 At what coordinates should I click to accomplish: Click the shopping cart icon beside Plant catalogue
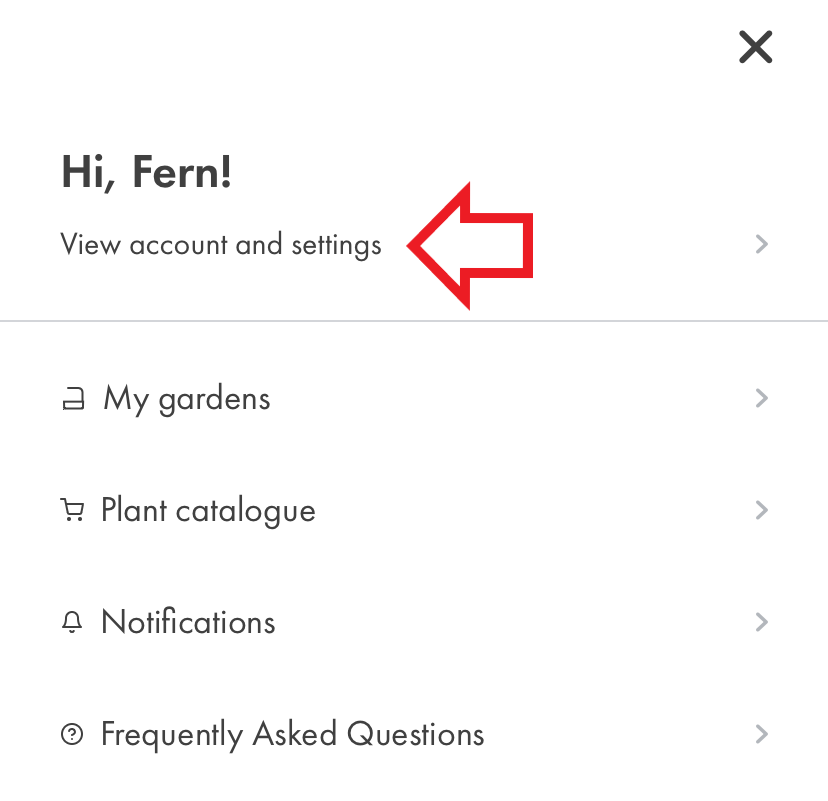72,510
